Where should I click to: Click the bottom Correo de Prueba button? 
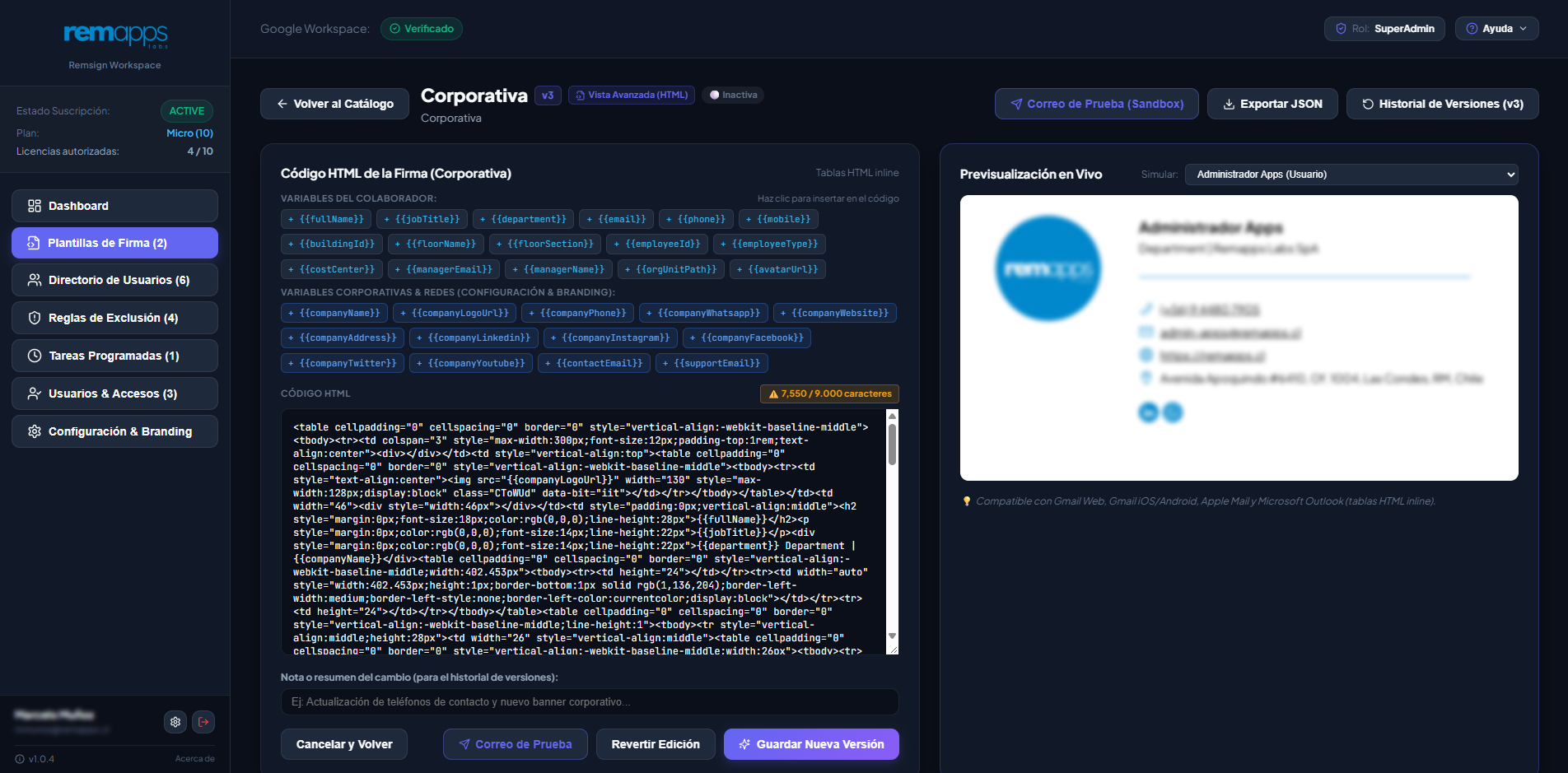pos(516,744)
